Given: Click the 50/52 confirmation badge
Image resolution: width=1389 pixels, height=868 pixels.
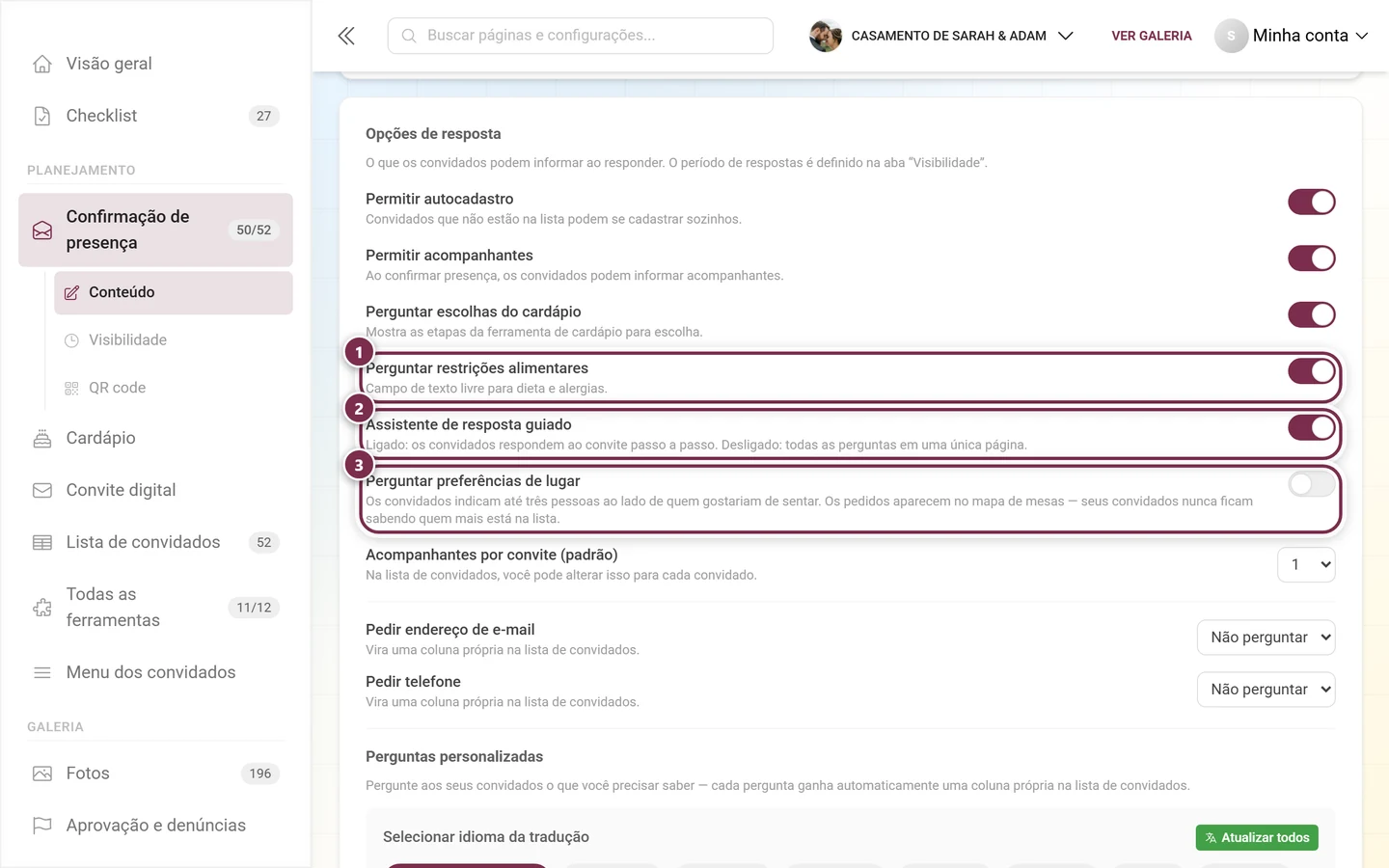Looking at the screenshot, I should [254, 231].
